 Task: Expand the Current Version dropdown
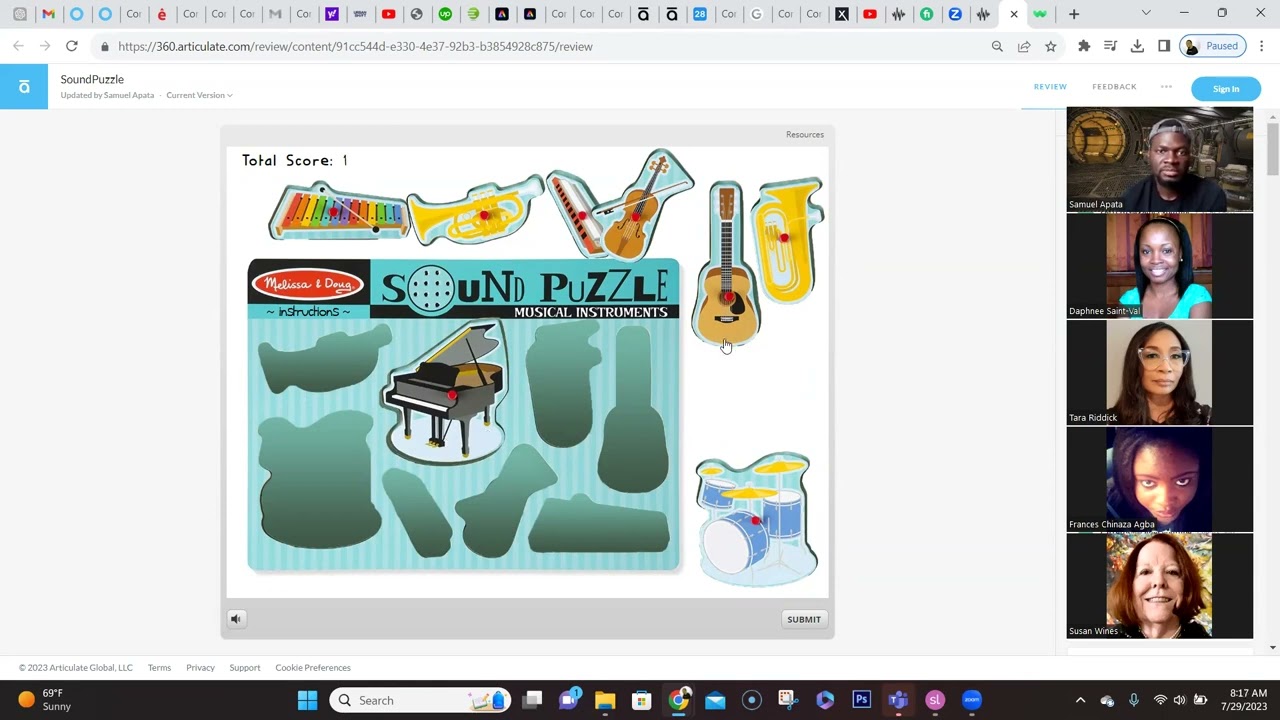[x=199, y=95]
